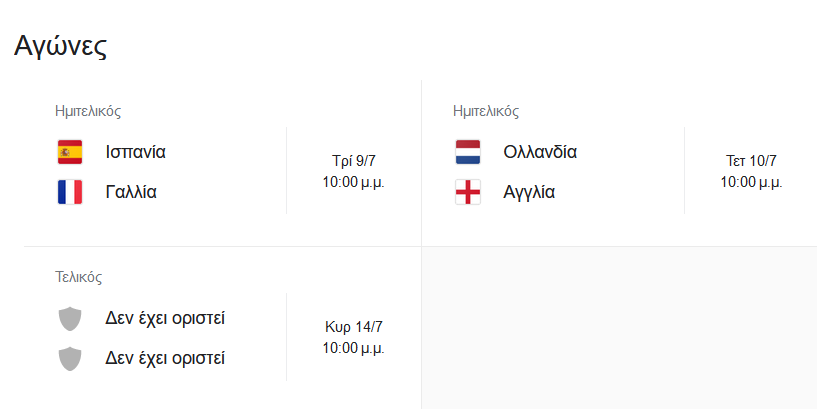Screen dimensions: 817x409
Task: Click the first Δεν έχει οριστεί team name
Action: click(x=165, y=319)
